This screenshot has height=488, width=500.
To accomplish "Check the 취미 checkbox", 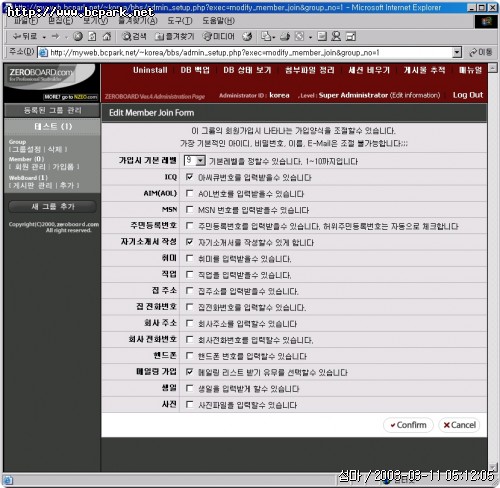I will pos(189,258).
